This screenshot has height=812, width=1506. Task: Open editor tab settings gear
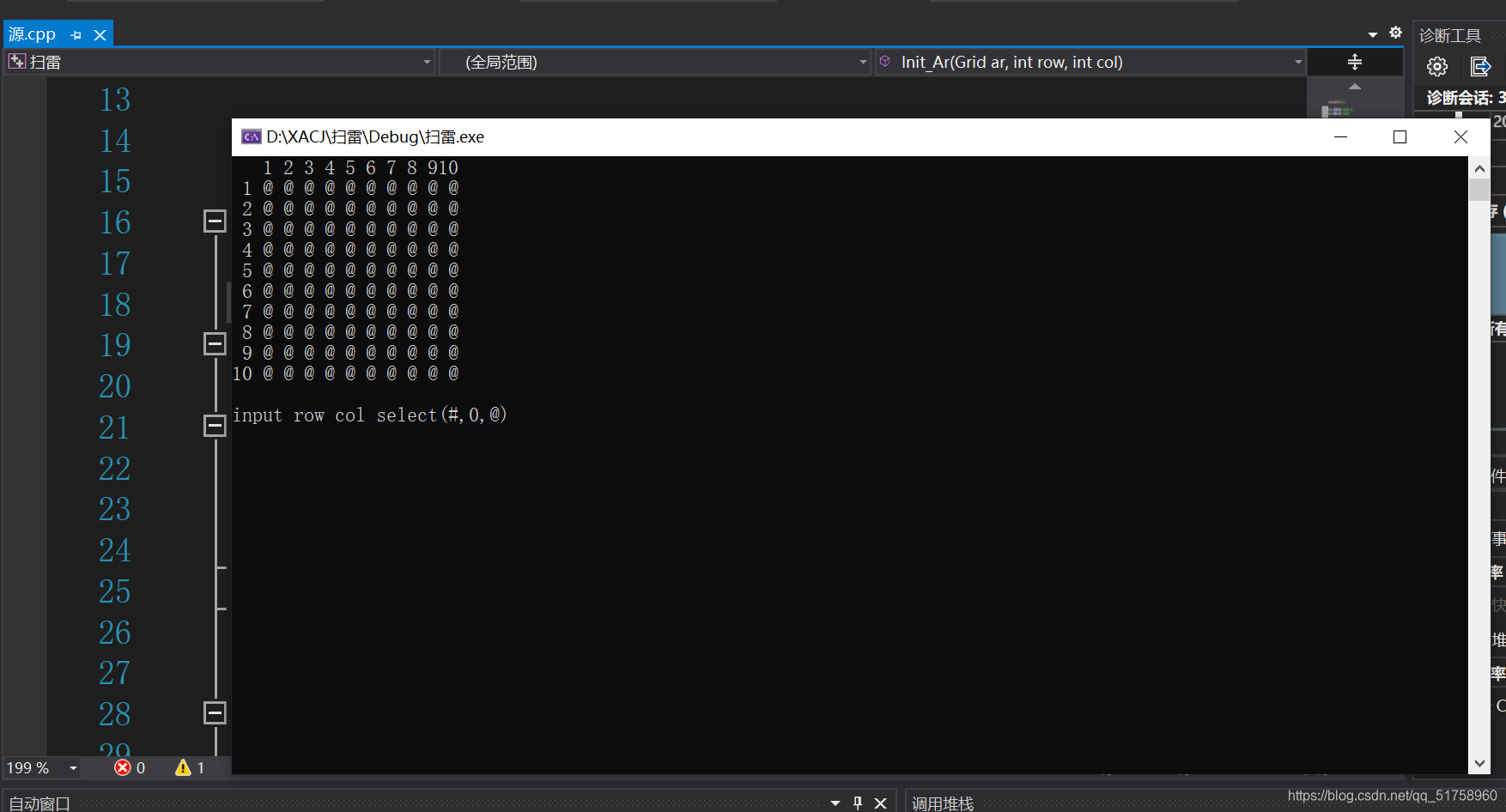pos(1396,33)
